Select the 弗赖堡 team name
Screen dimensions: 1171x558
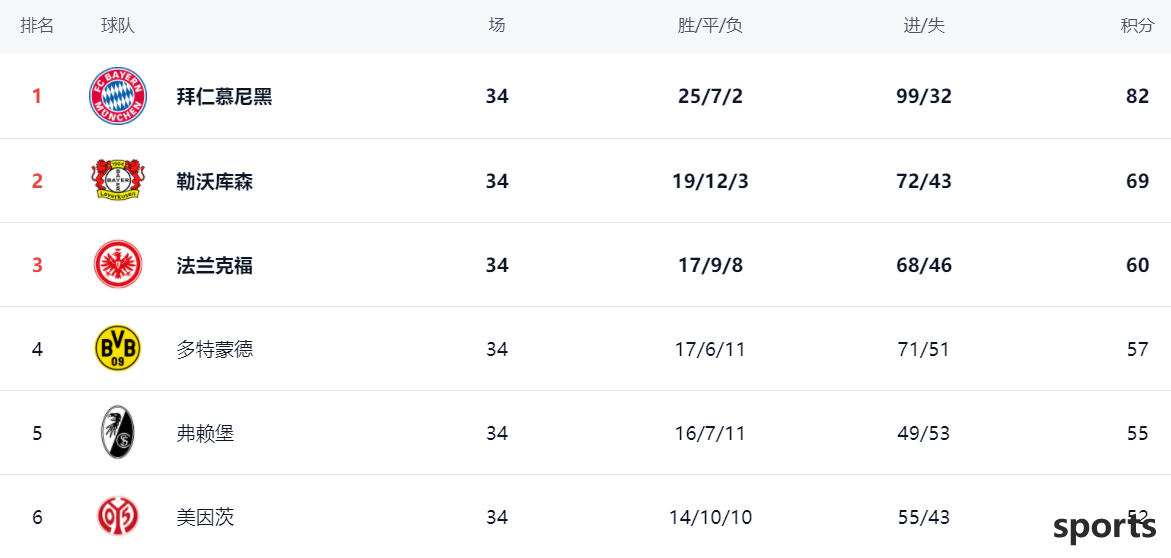click(x=205, y=433)
